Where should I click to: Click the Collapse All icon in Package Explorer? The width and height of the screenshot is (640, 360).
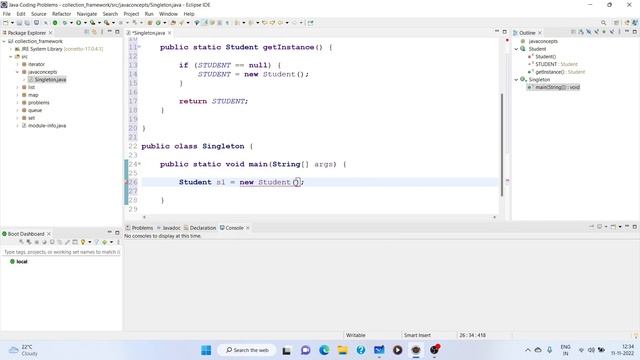click(x=87, y=32)
